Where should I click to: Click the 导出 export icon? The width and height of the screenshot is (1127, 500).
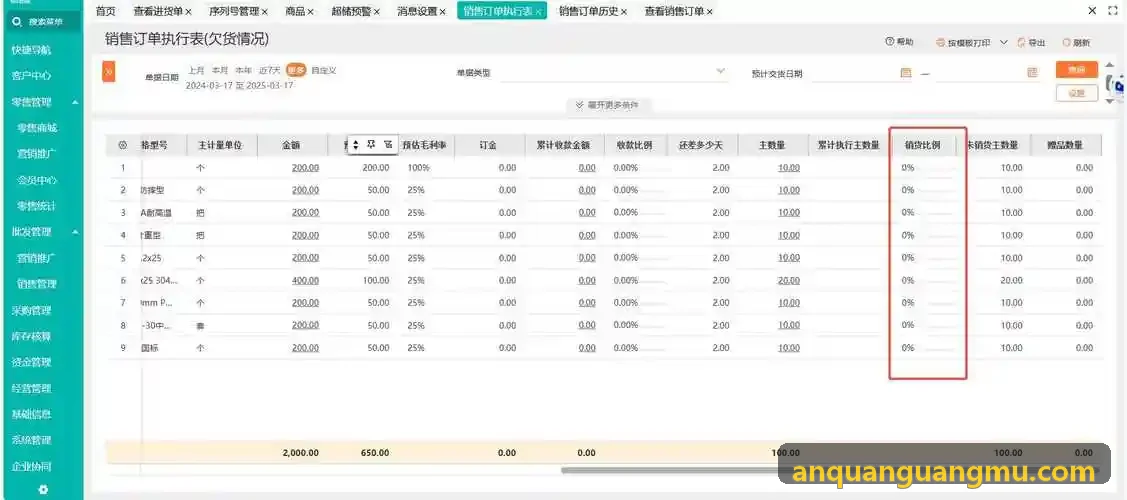click(x=1021, y=42)
